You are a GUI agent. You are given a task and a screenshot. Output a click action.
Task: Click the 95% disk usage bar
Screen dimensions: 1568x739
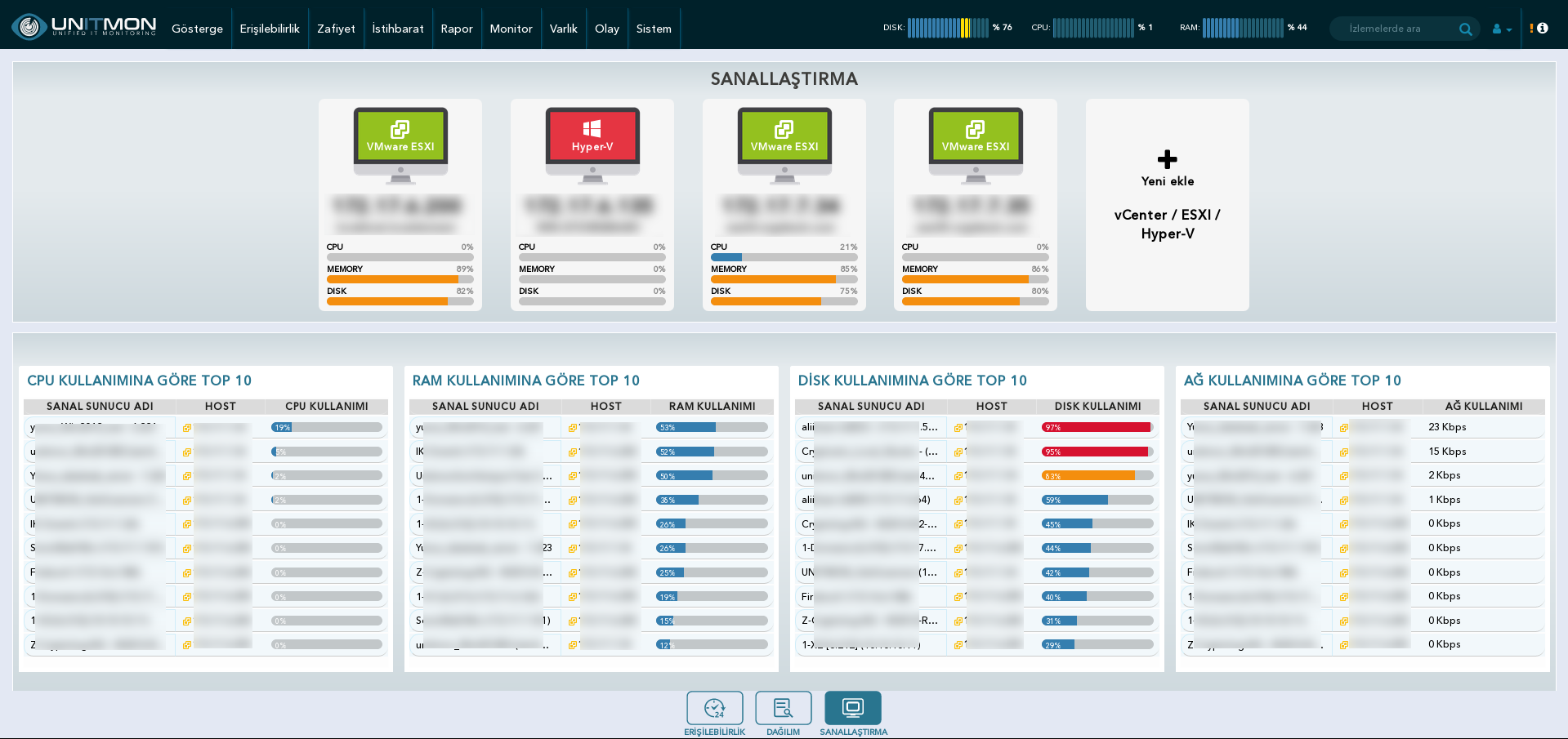coord(1097,452)
